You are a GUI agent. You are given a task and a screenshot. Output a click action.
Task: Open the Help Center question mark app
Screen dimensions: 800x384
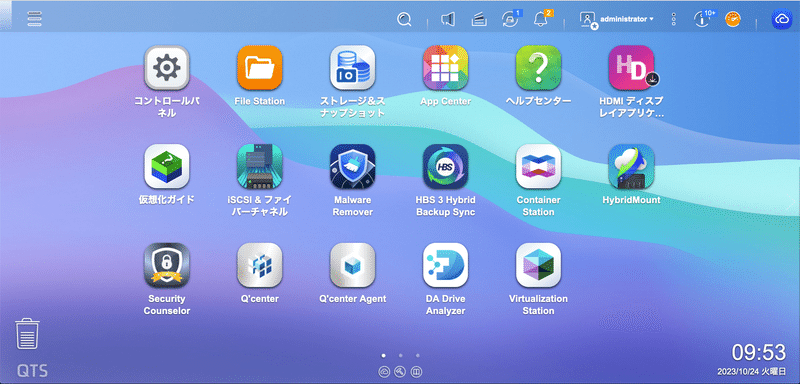538,67
